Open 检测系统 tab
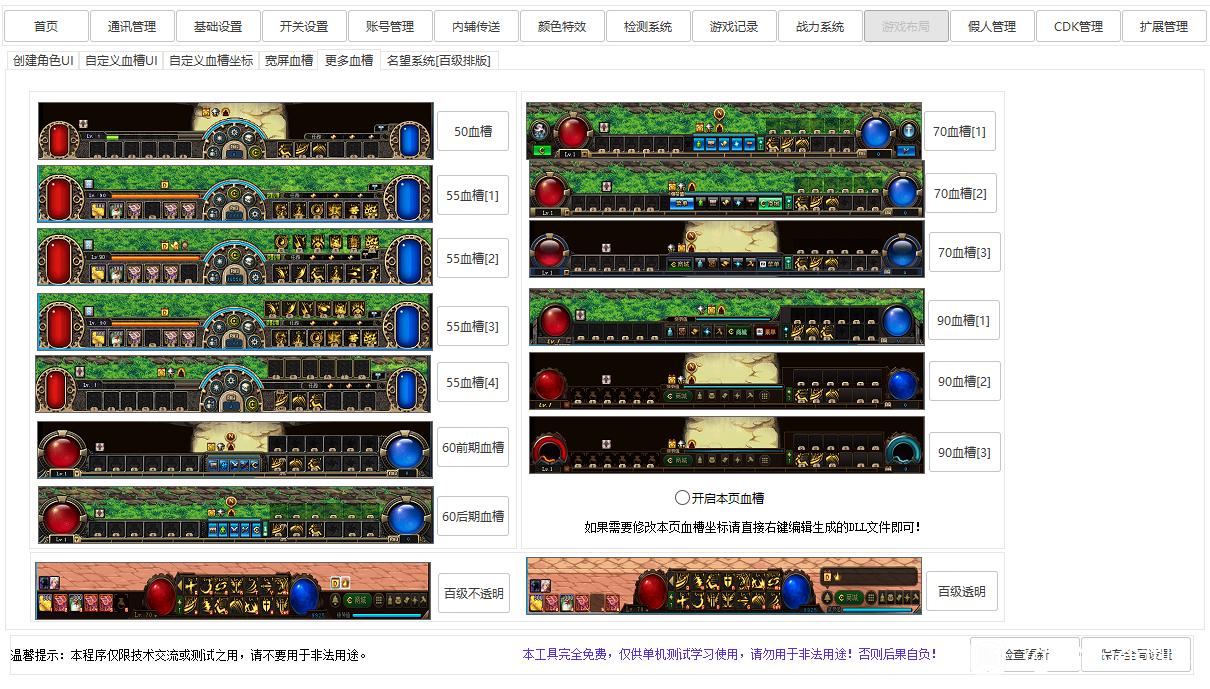1210x689 pixels. click(648, 26)
